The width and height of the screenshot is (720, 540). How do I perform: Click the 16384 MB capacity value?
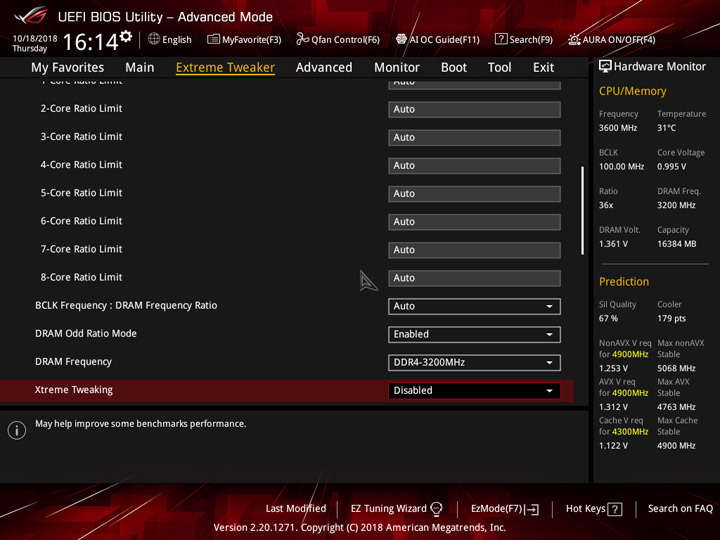click(677, 244)
